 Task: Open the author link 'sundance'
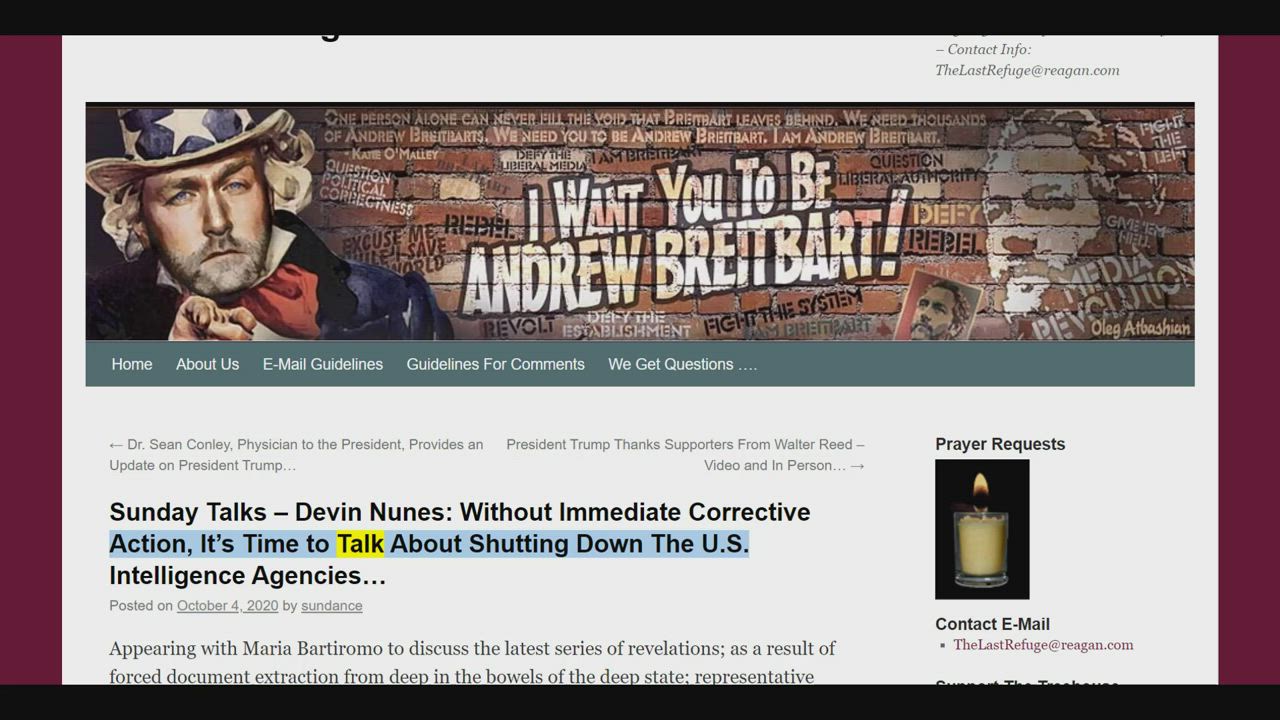coord(331,606)
